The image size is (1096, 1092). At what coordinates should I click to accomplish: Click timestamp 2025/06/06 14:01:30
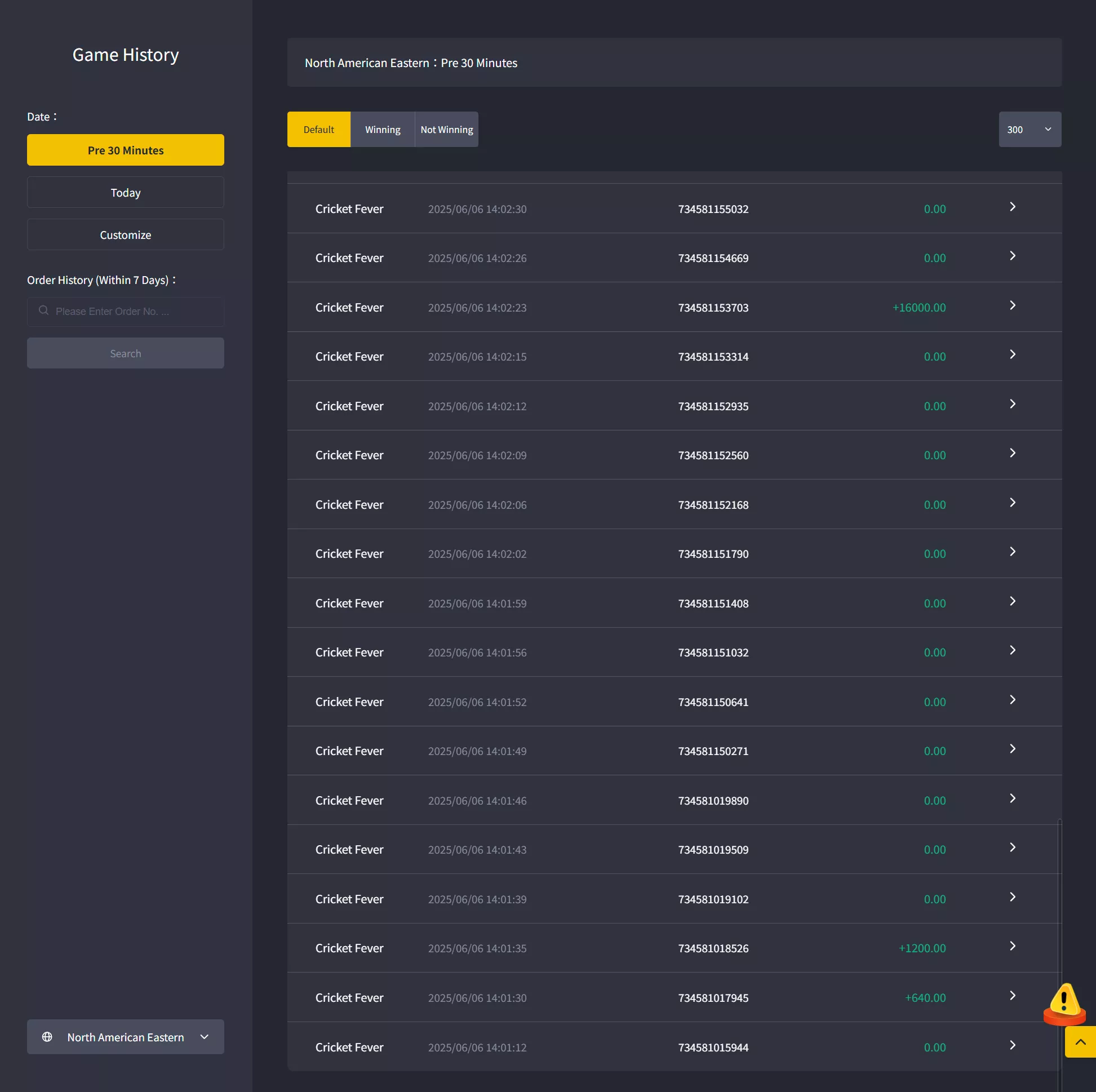click(477, 997)
